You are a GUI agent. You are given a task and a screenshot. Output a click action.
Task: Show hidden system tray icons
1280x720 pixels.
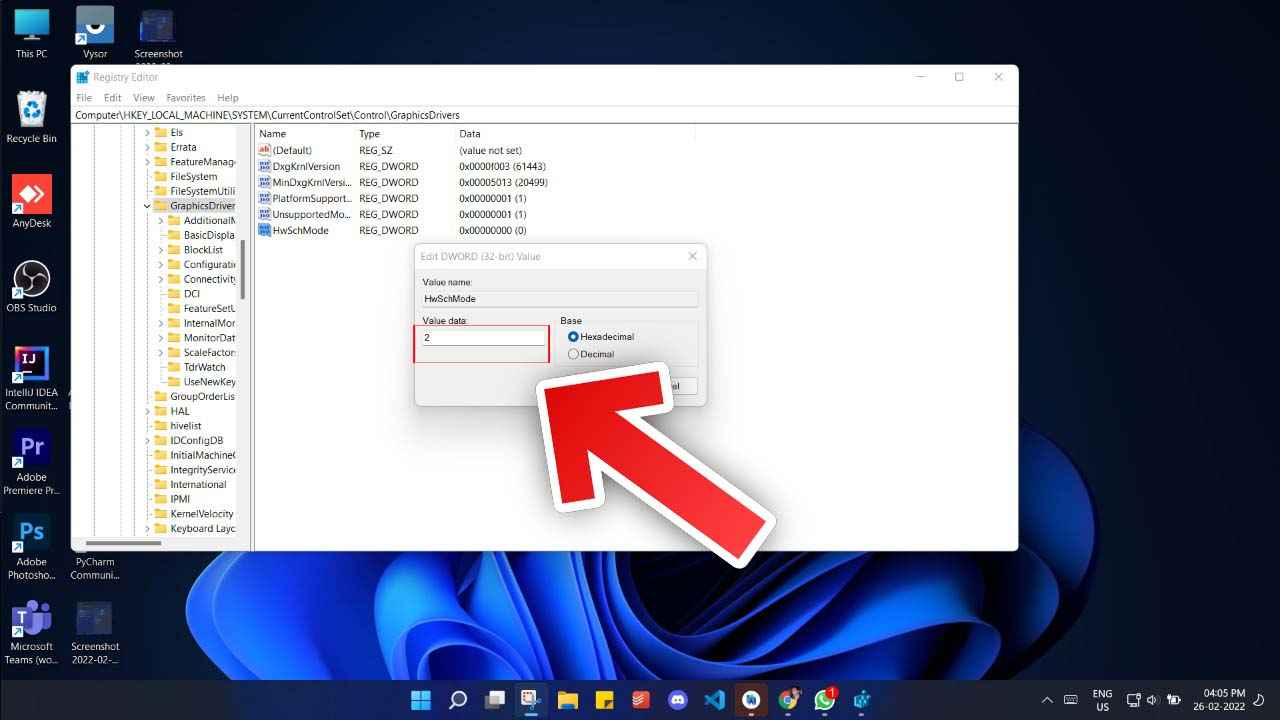(1047, 700)
